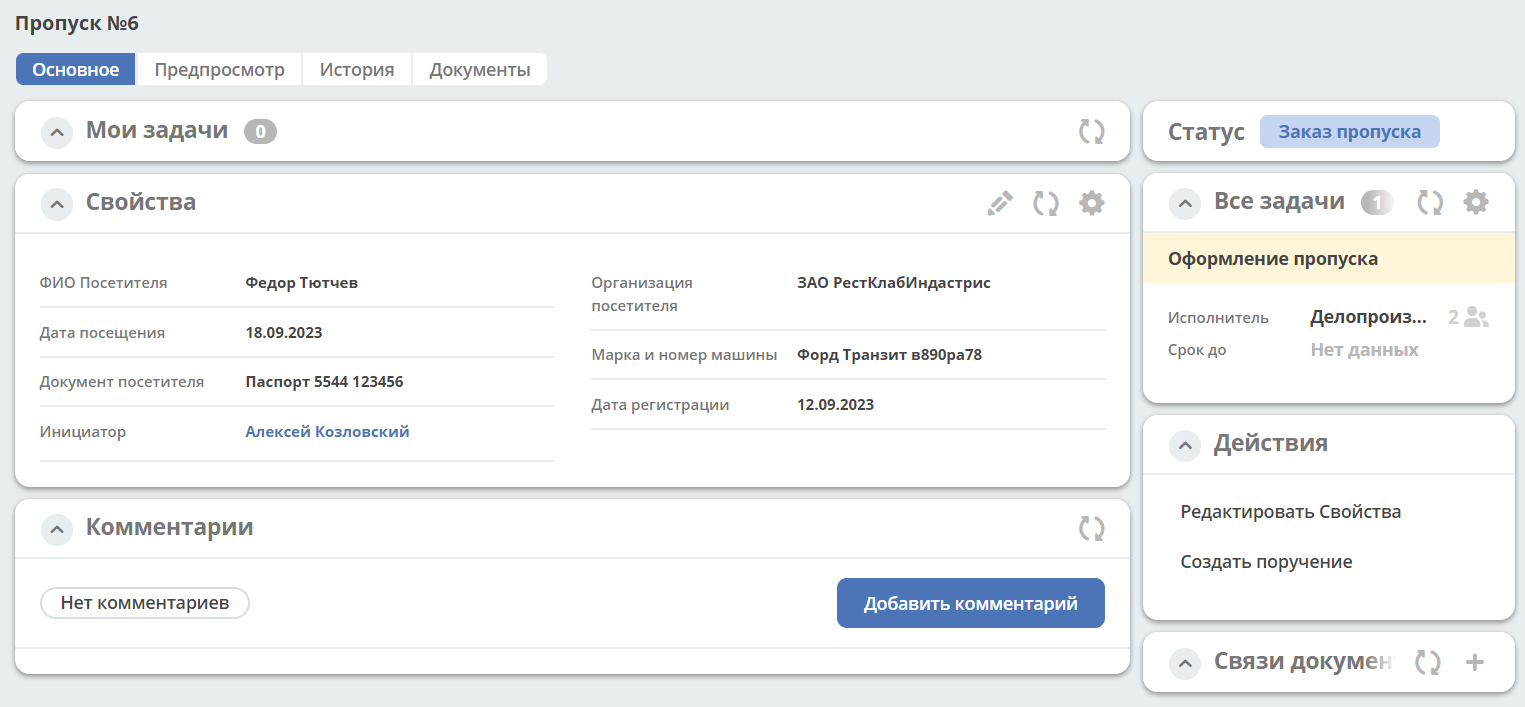
Task: Click the Дата регистрации field label
Action: [x=661, y=405]
